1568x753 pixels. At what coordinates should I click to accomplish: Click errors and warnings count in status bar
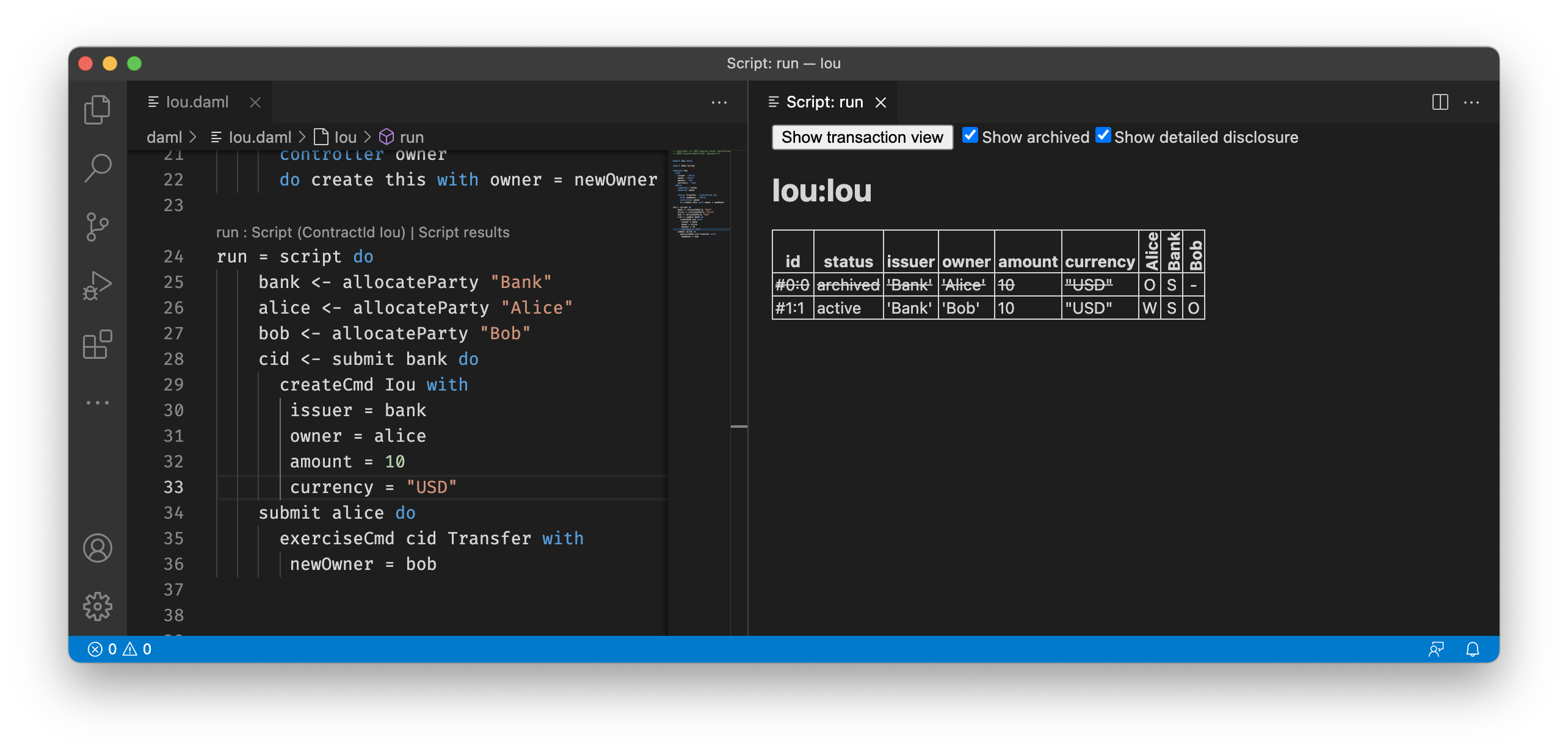tap(120, 649)
